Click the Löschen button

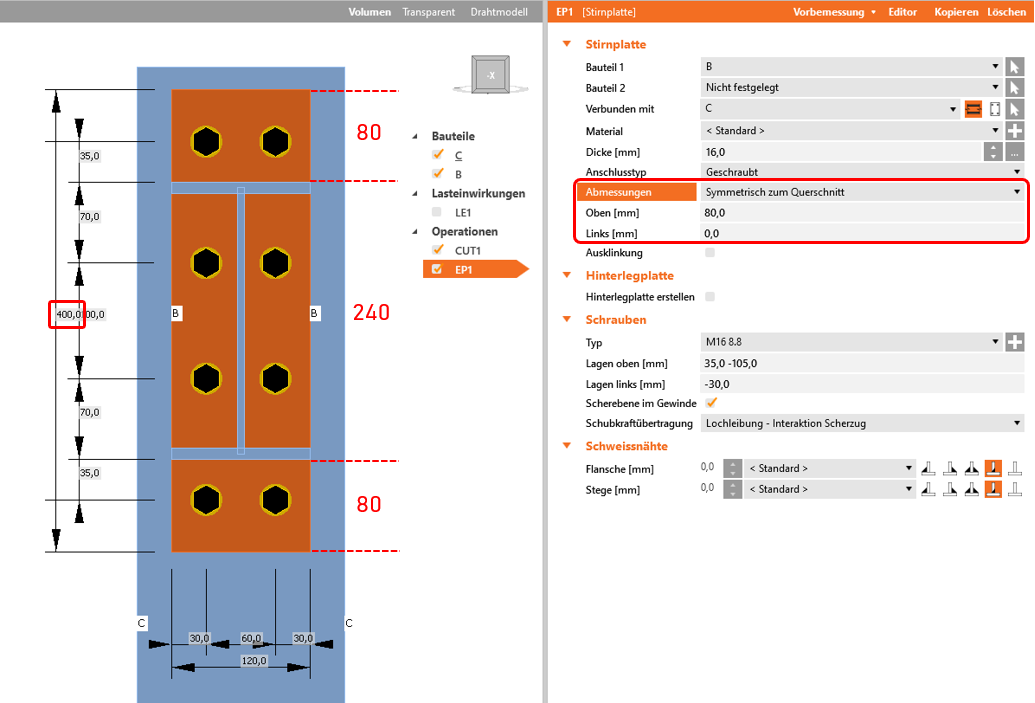click(x=1006, y=12)
